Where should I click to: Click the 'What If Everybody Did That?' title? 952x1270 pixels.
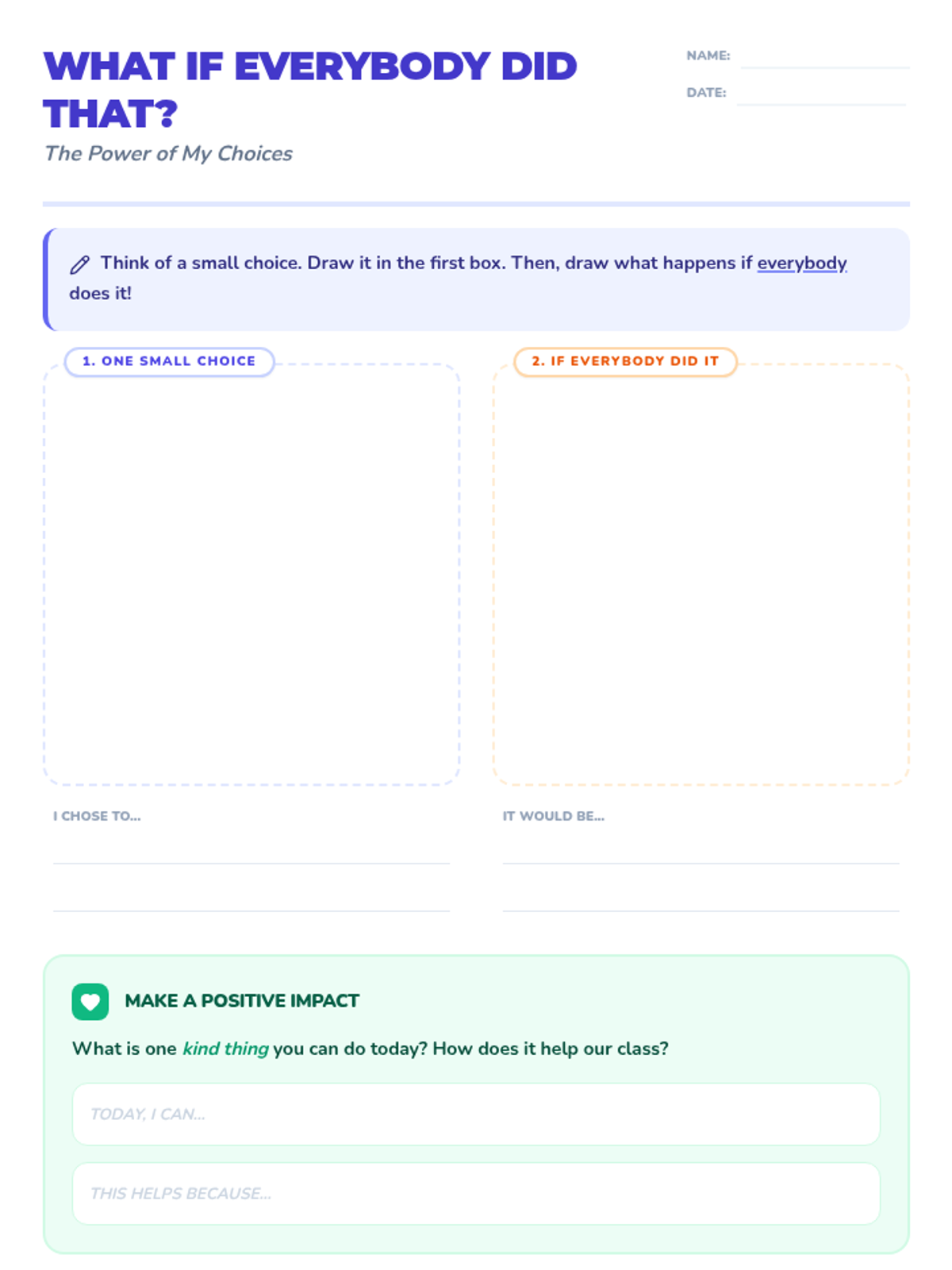[x=309, y=90]
